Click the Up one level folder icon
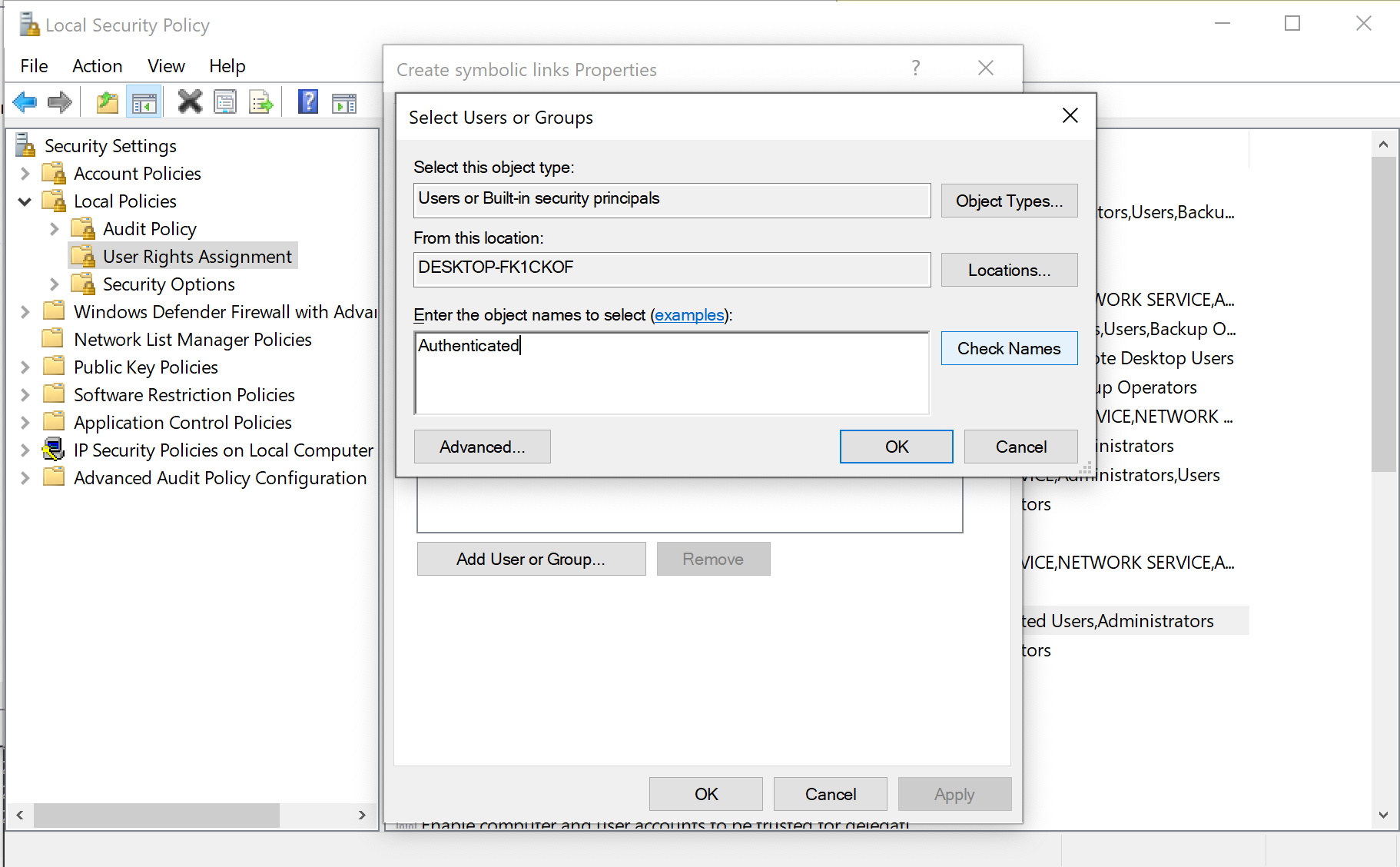Screen dimensions: 1400x867 pos(106,101)
